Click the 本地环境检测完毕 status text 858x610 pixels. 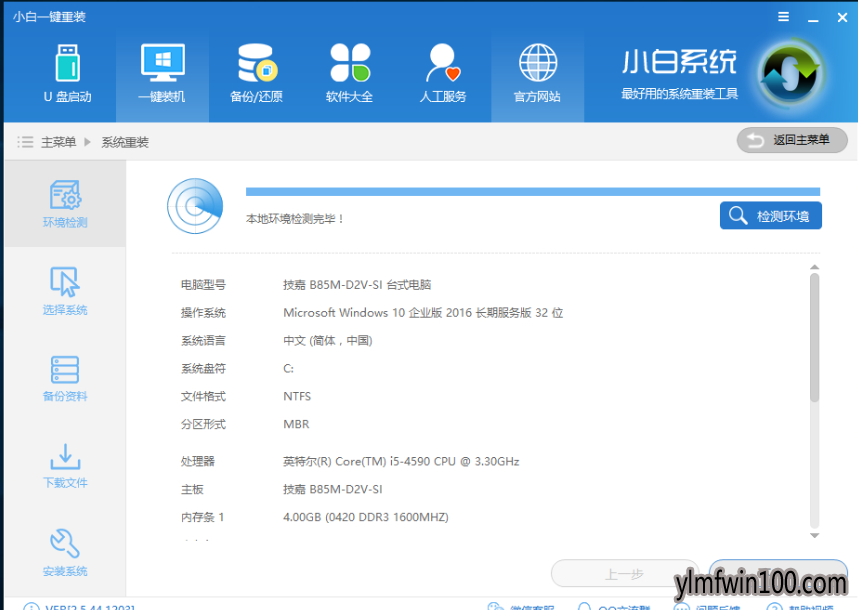pos(295,219)
